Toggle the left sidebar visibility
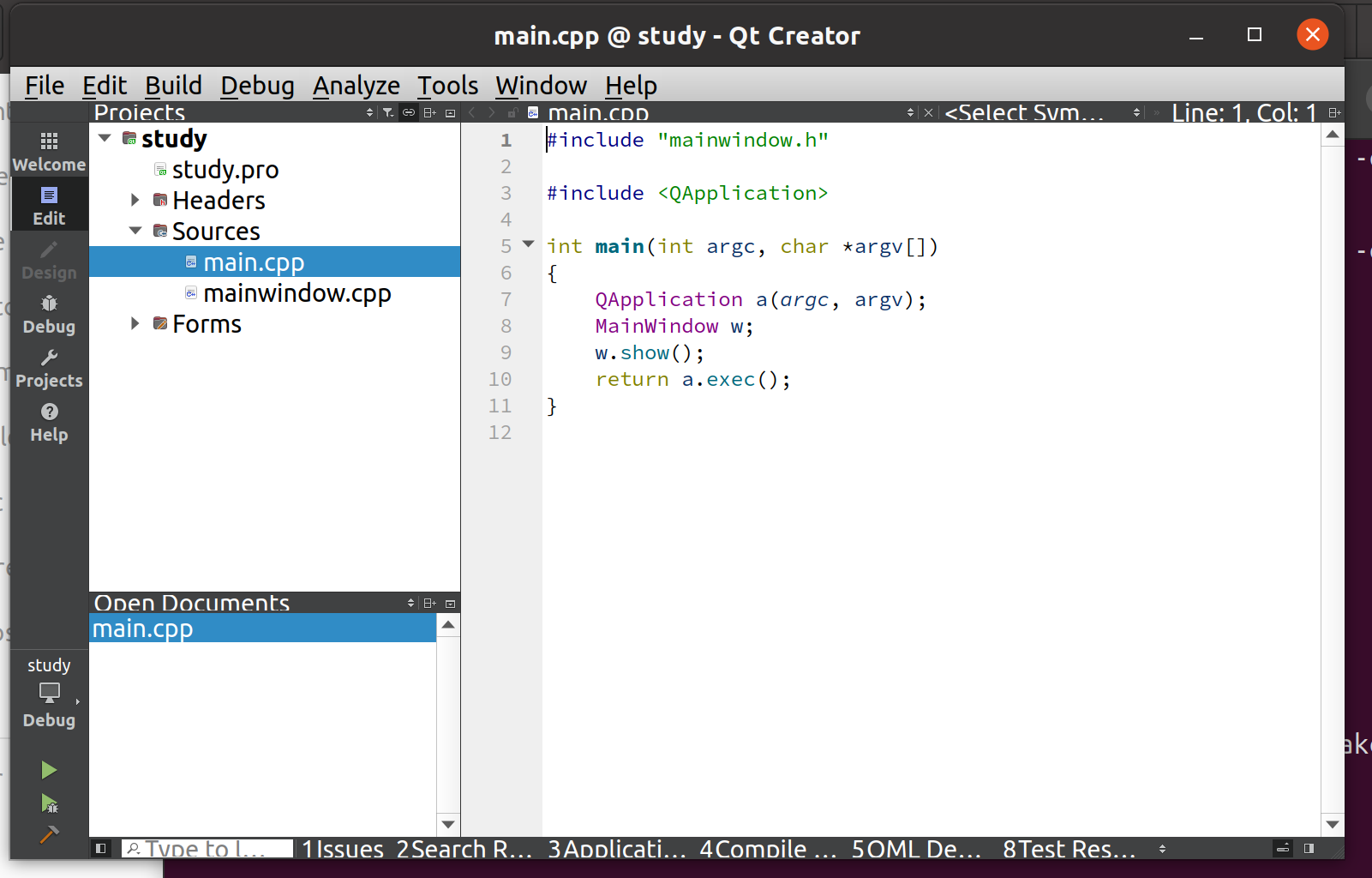Viewport: 1372px width, 878px height. coord(101,848)
